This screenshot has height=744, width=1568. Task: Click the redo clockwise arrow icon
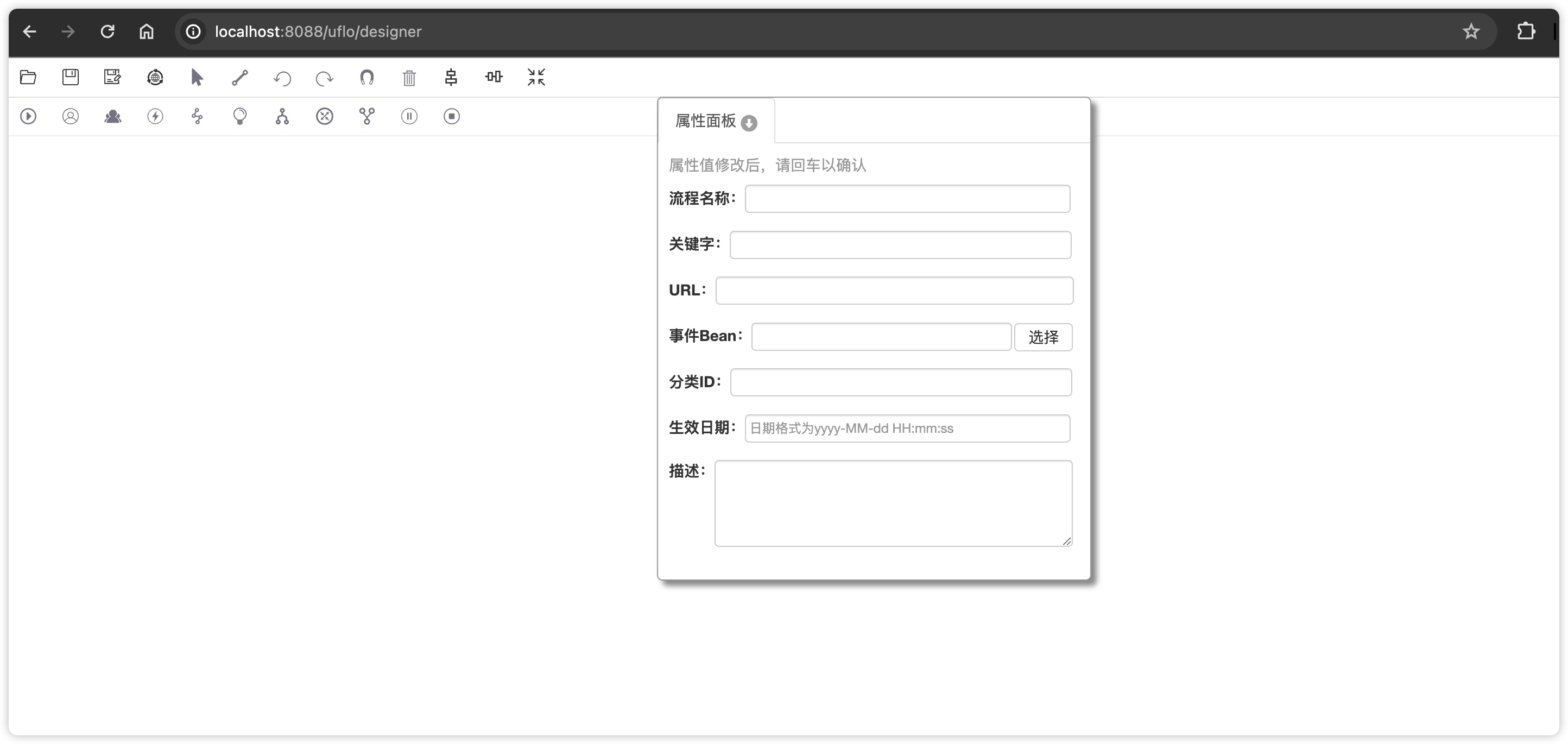[325, 78]
